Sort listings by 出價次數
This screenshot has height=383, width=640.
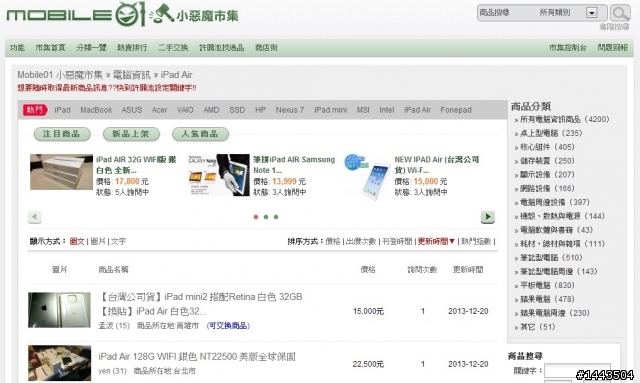pyautogui.click(x=361, y=241)
